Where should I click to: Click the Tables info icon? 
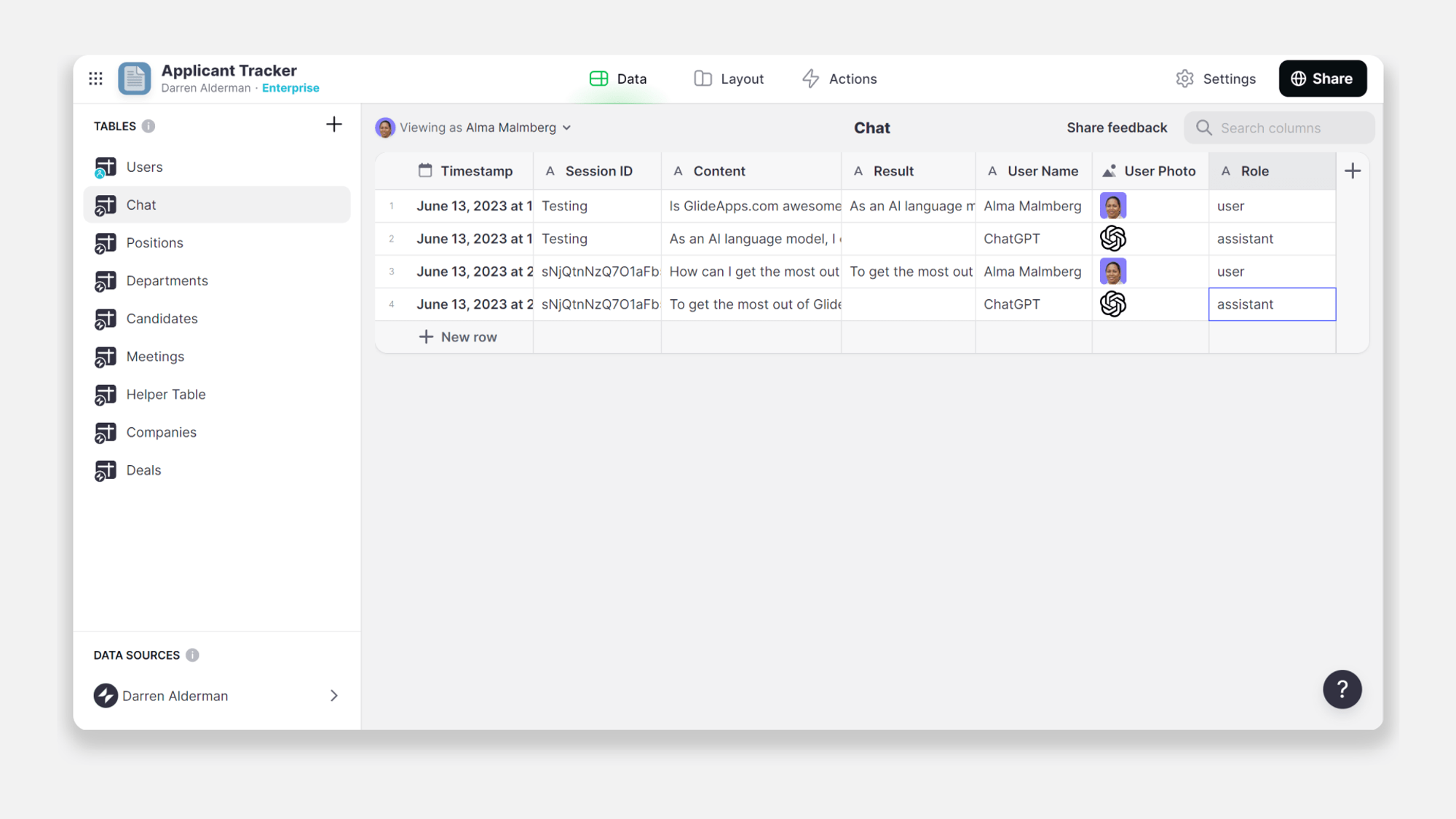click(x=149, y=126)
